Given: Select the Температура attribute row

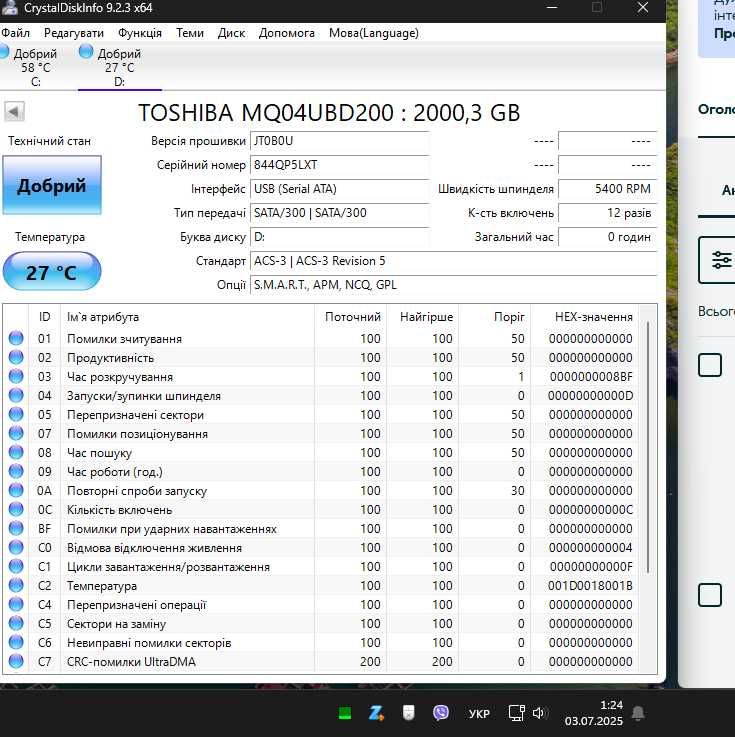Looking at the screenshot, I should click(321, 586).
